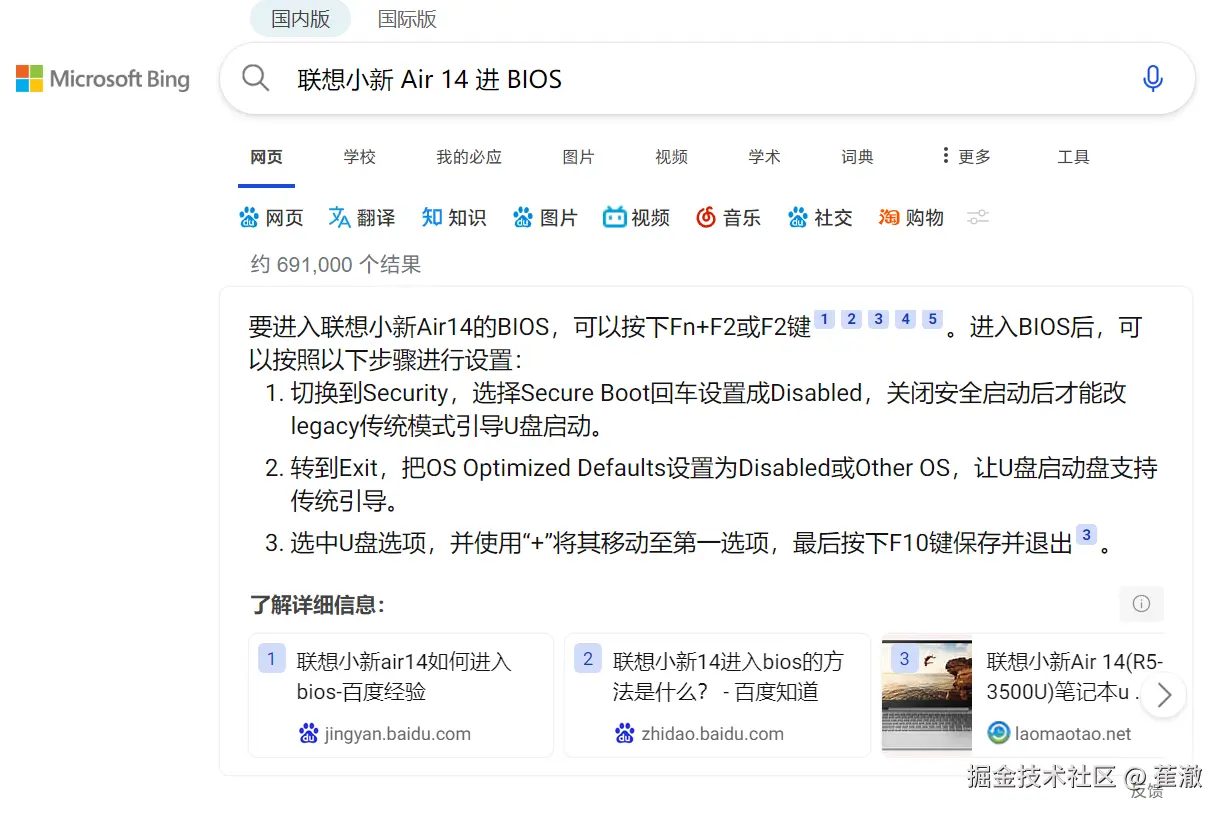
Task: Open the 购物 (shopping) vertical
Action: click(x=910, y=217)
